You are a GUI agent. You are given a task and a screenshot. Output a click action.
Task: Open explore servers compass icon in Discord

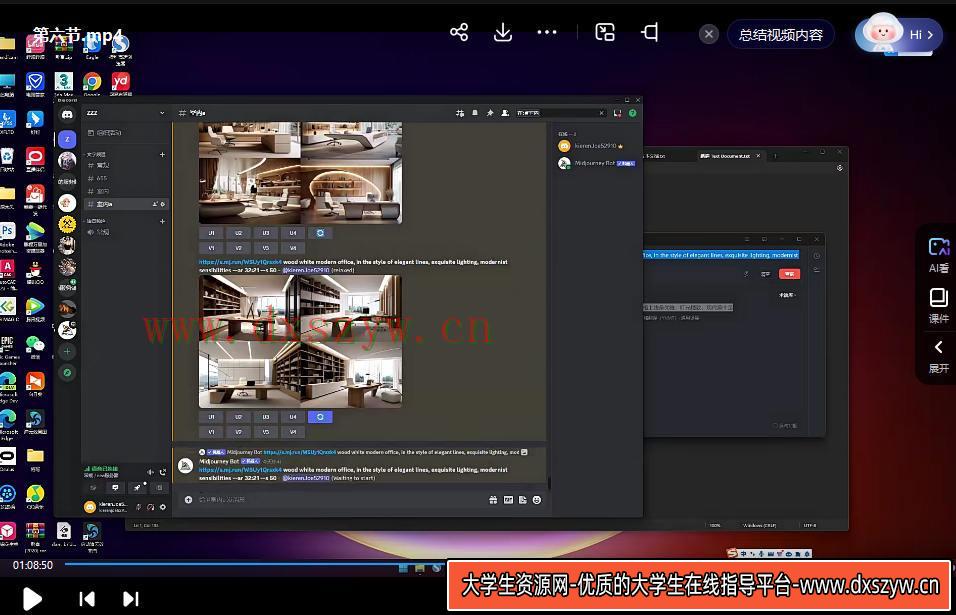coord(67,372)
